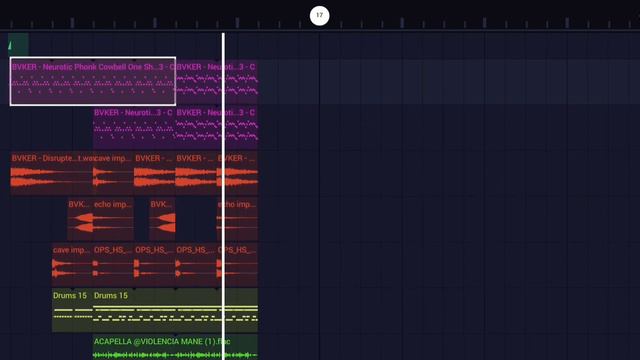
Task: Select the second OPS_HS_ audio clip
Action: click(x=155, y=264)
